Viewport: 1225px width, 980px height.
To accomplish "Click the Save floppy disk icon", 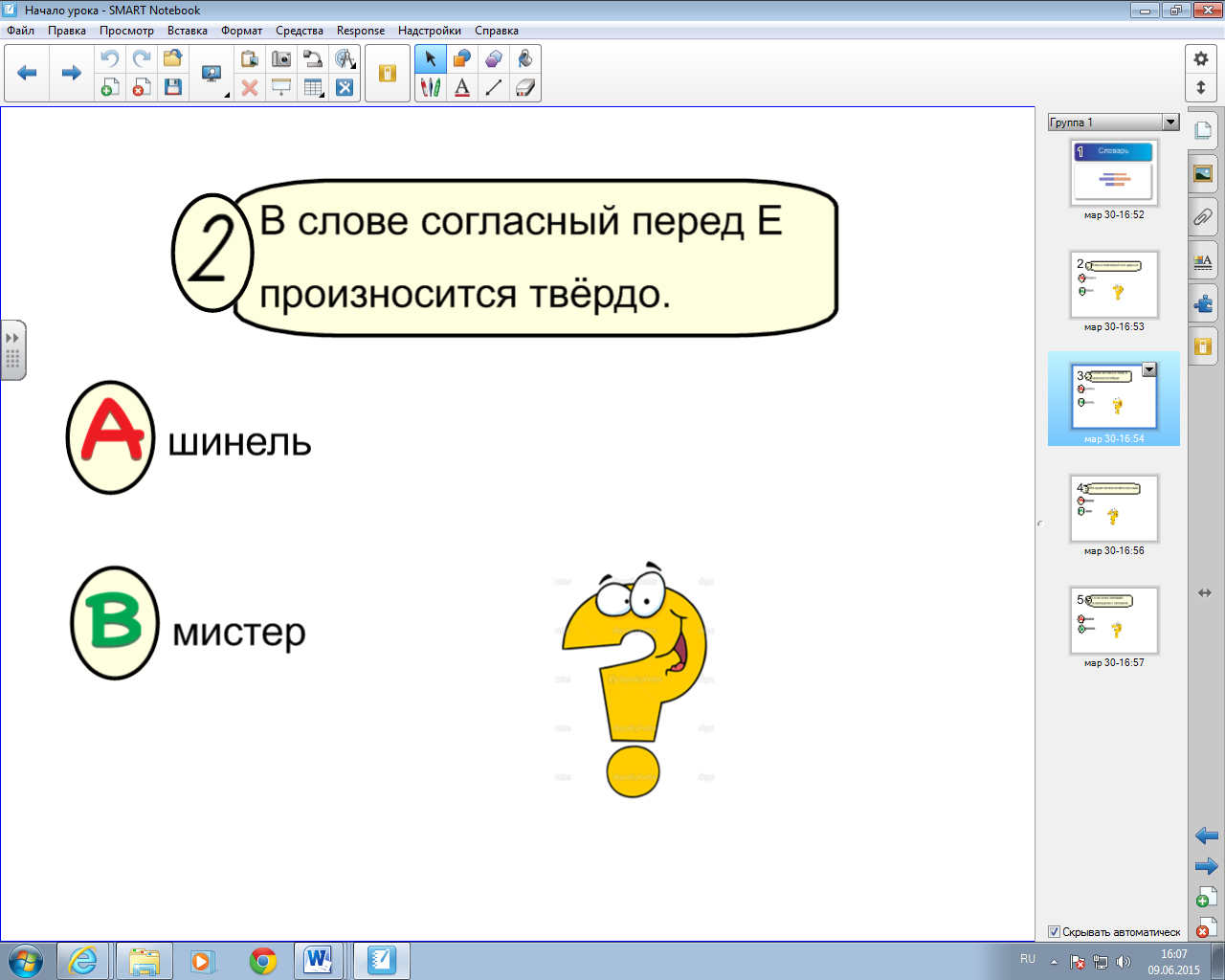I will tap(173, 88).
